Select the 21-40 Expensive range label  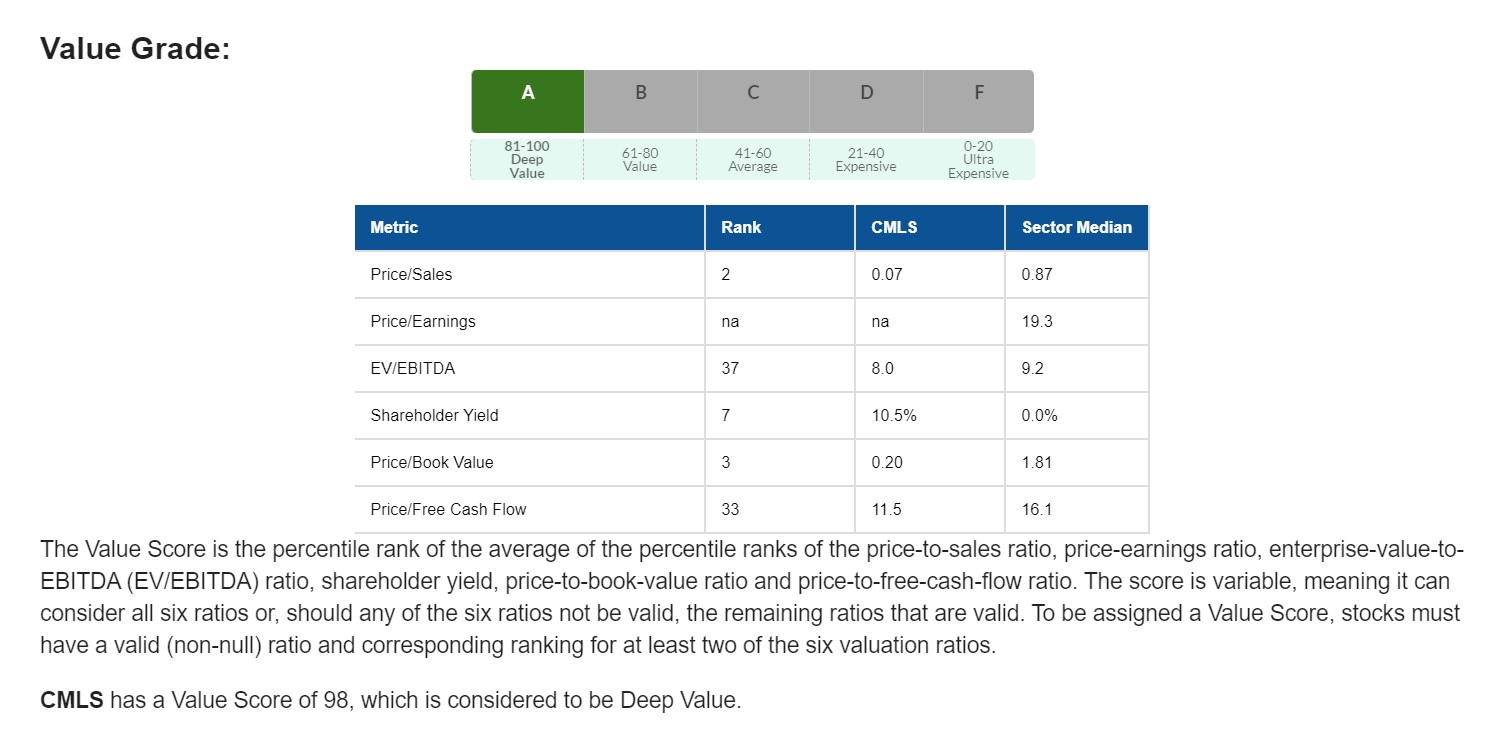click(x=866, y=160)
